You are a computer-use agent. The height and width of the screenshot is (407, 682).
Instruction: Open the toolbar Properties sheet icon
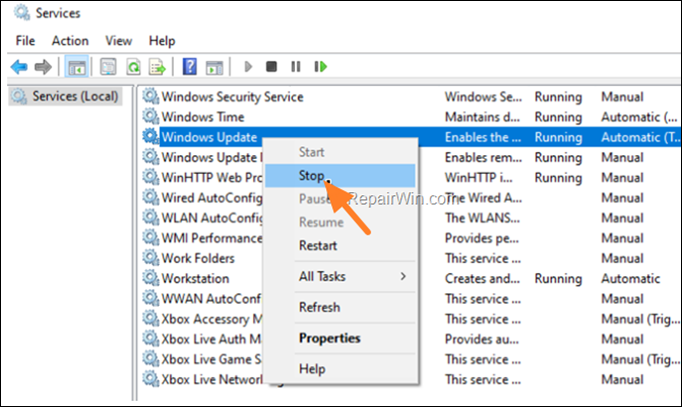coord(108,67)
